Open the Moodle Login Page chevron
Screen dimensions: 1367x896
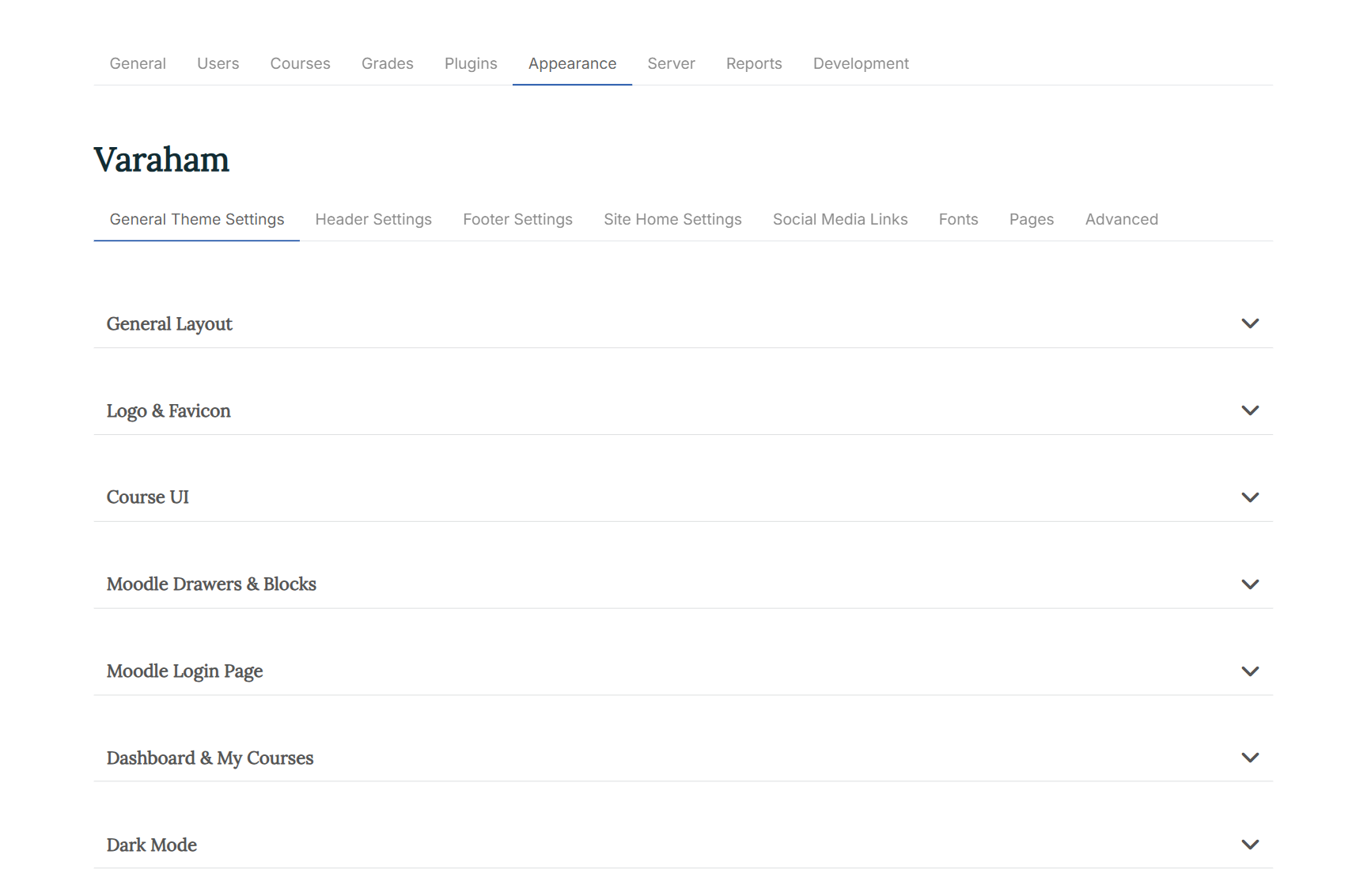[1249, 671]
